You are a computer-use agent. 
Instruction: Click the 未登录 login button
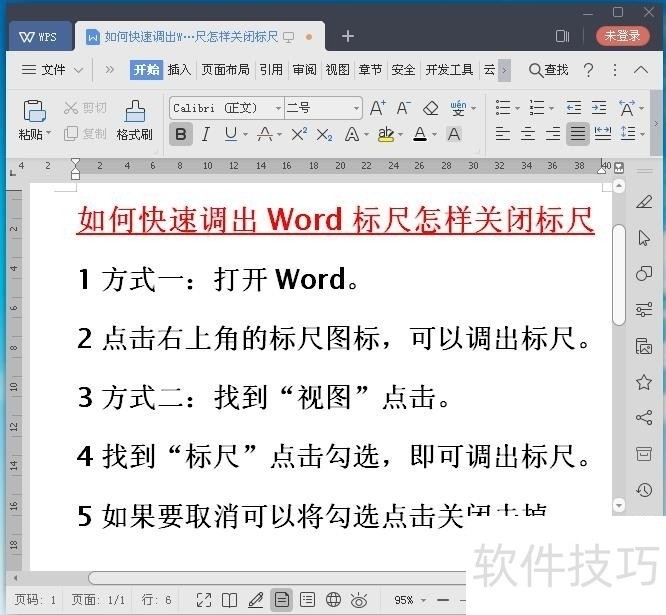(622, 36)
